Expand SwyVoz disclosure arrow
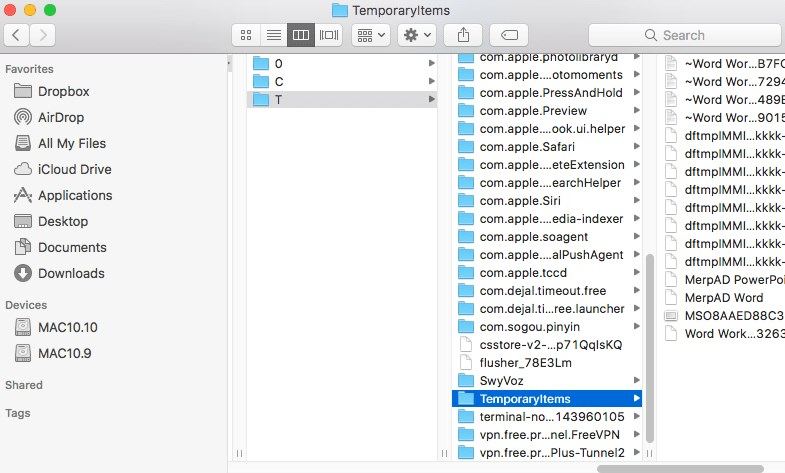The image size is (785, 473). coord(636,381)
